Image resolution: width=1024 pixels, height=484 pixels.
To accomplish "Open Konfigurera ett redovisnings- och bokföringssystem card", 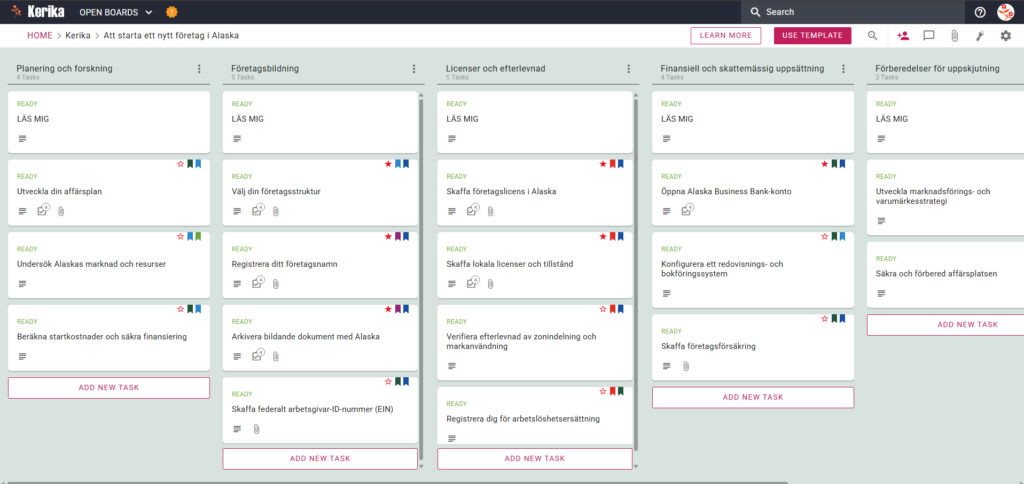I will pos(753,270).
